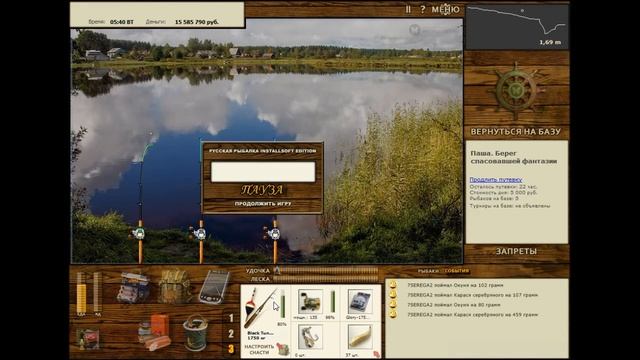640x360 pixels.
Task: Click the right fishing rod reel on shore
Action: coord(273,233)
